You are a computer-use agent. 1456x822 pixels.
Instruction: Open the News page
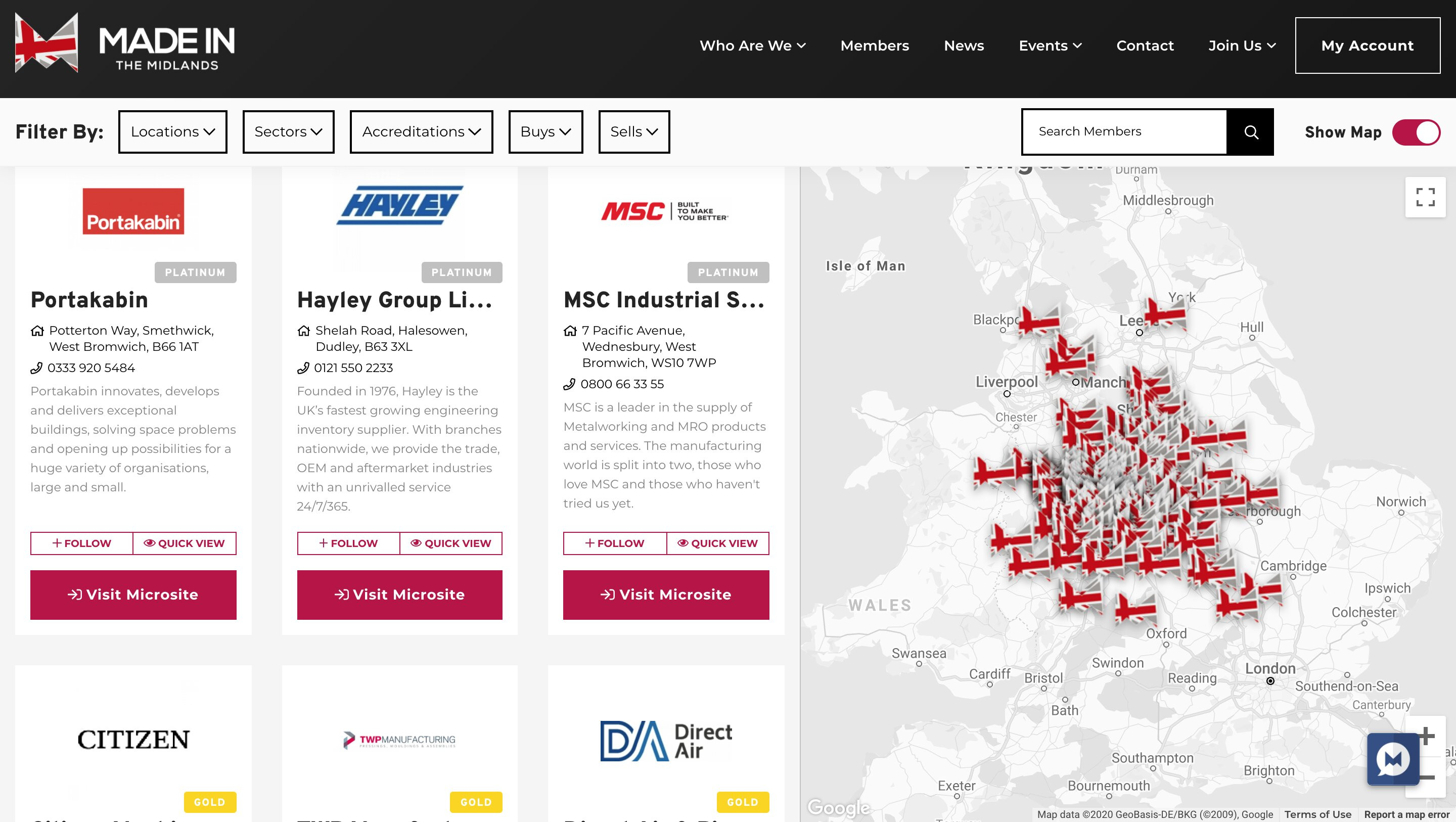click(964, 46)
